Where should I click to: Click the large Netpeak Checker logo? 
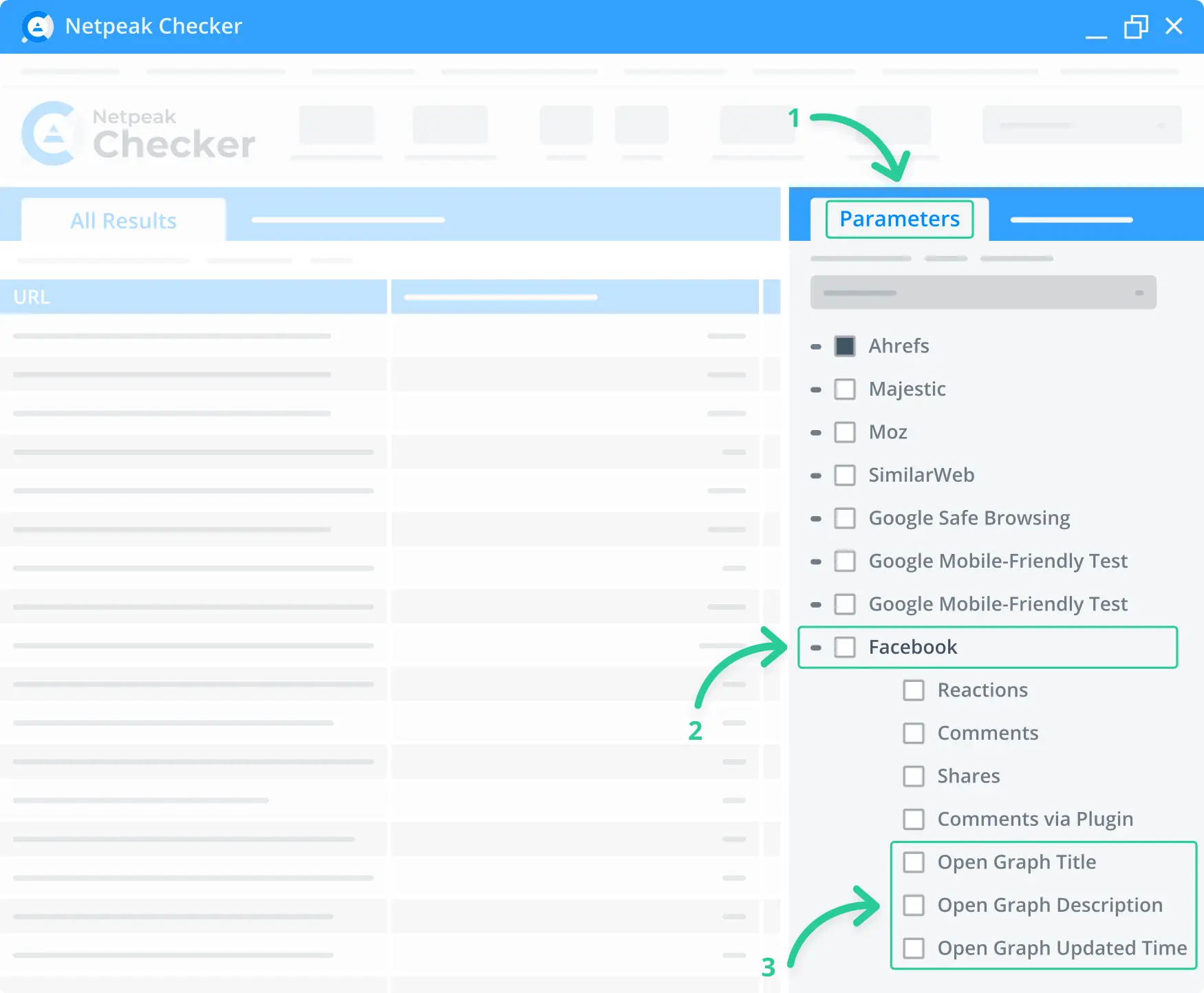click(138, 134)
